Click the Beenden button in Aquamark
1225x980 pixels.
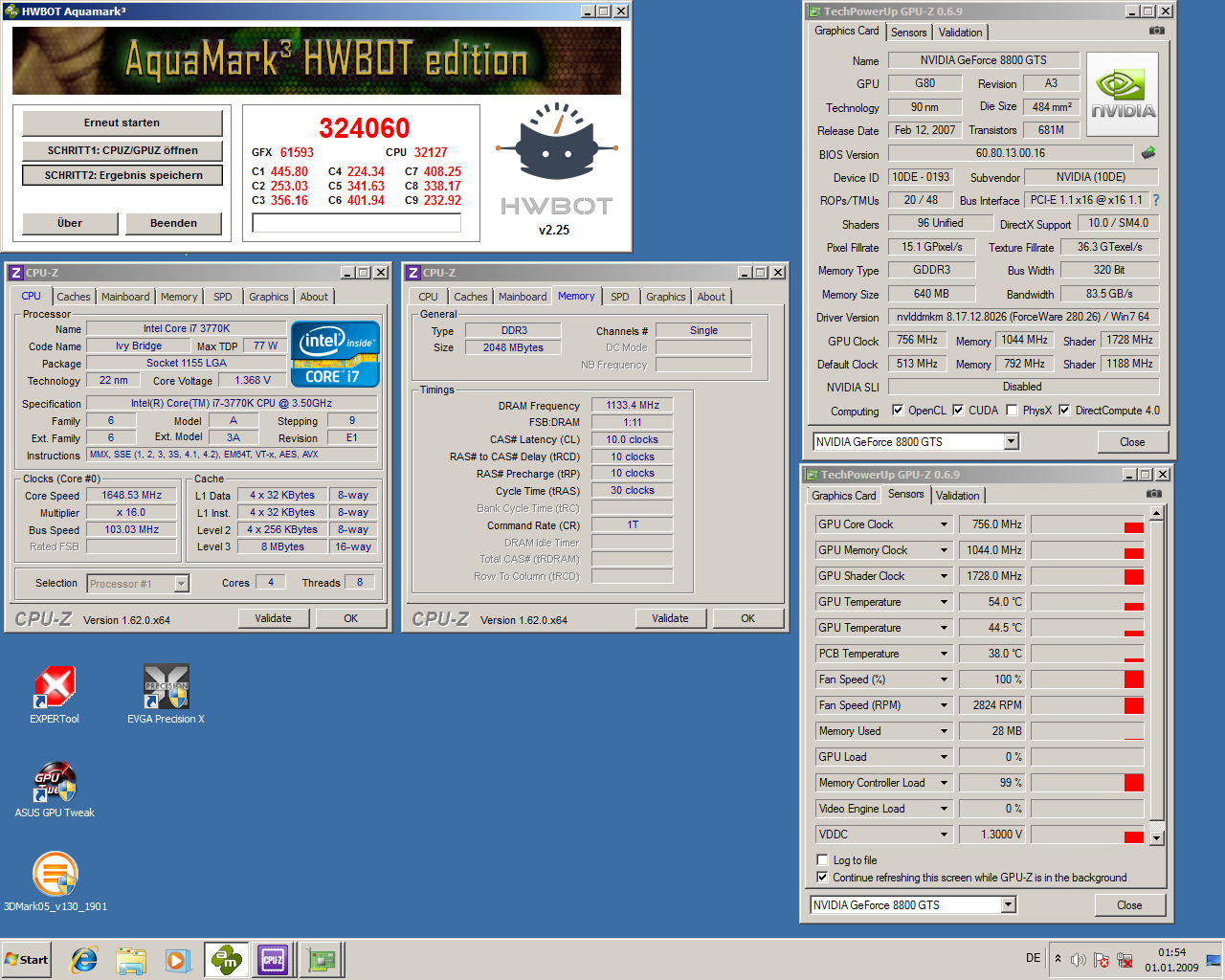tap(173, 223)
